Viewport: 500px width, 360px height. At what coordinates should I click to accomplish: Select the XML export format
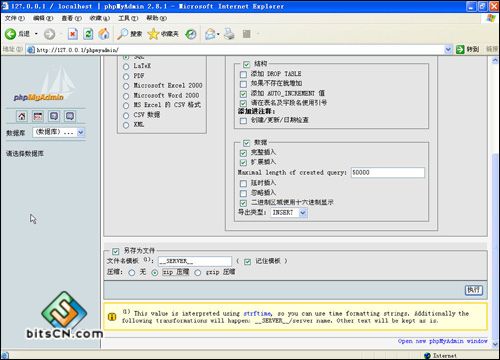pos(126,125)
